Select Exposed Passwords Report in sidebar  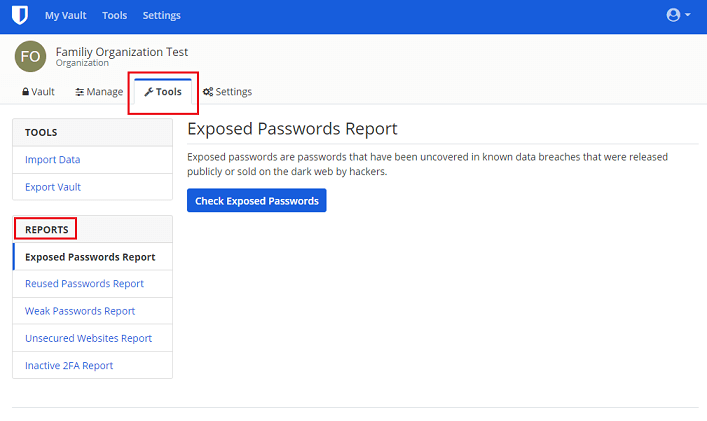point(90,257)
